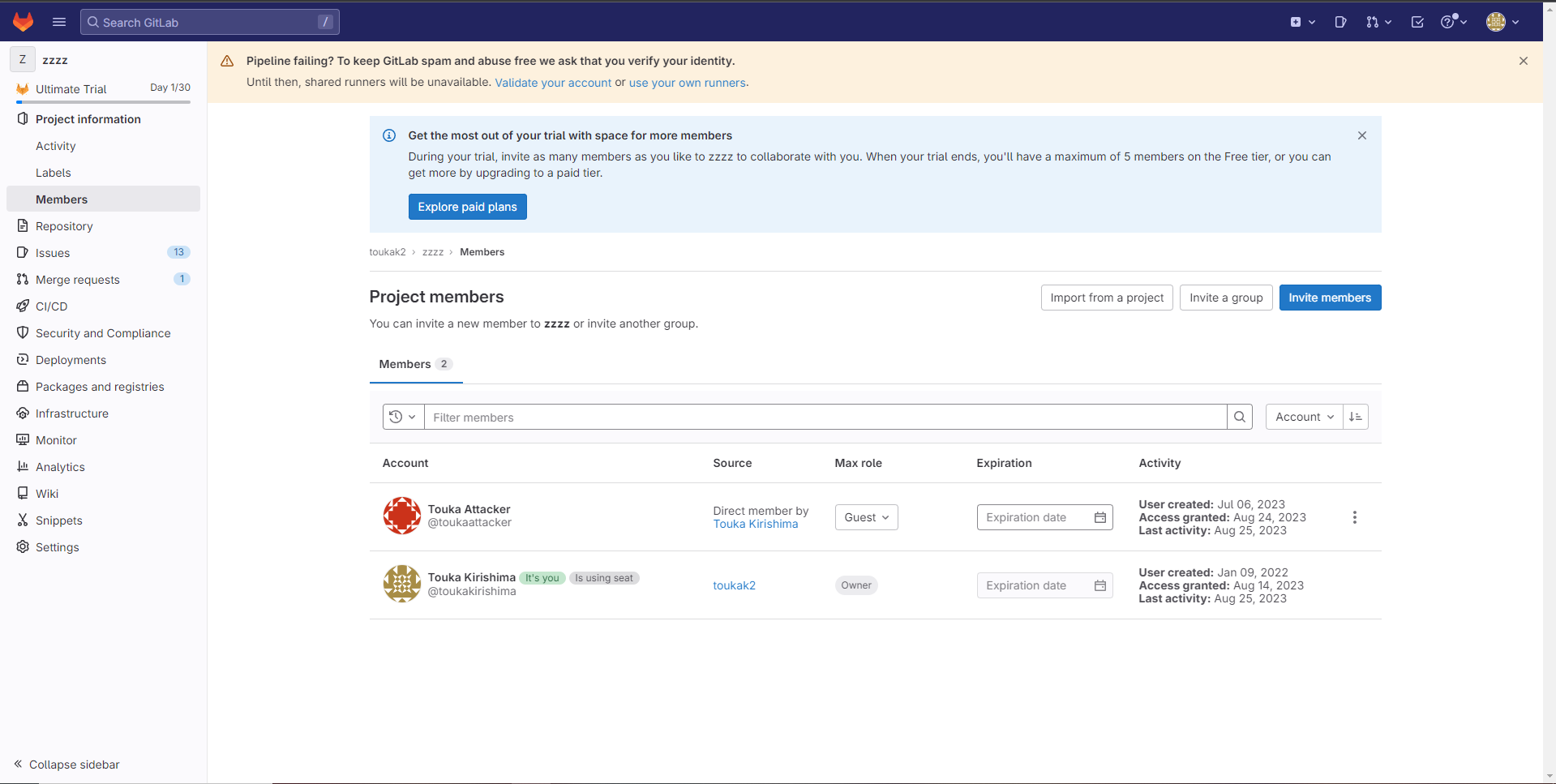This screenshot has width=1556, height=784.
Task: Focus the Filter members search field
Action: click(x=825, y=417)
